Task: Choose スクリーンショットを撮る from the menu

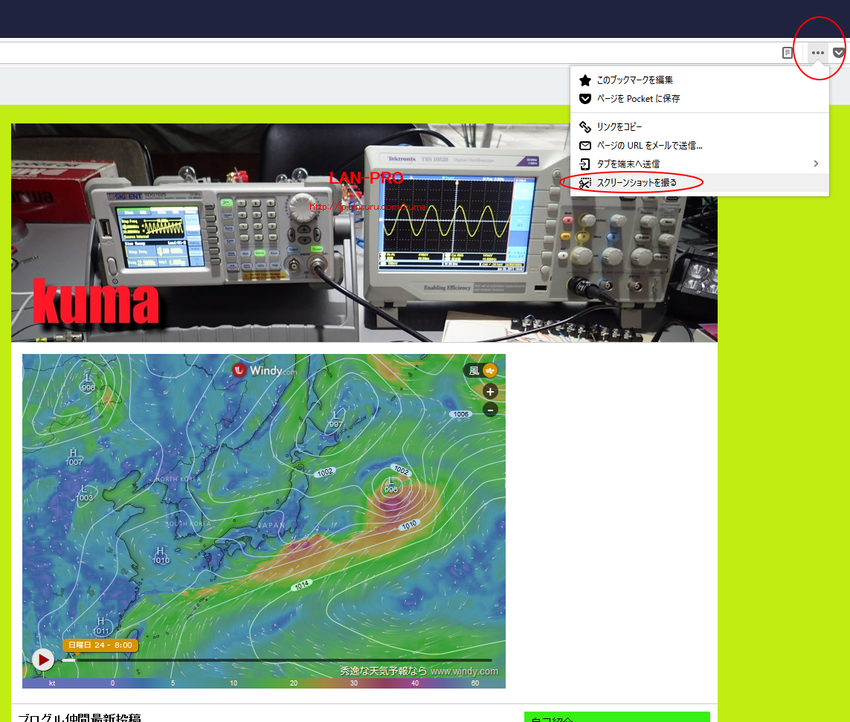Action: 699,183
